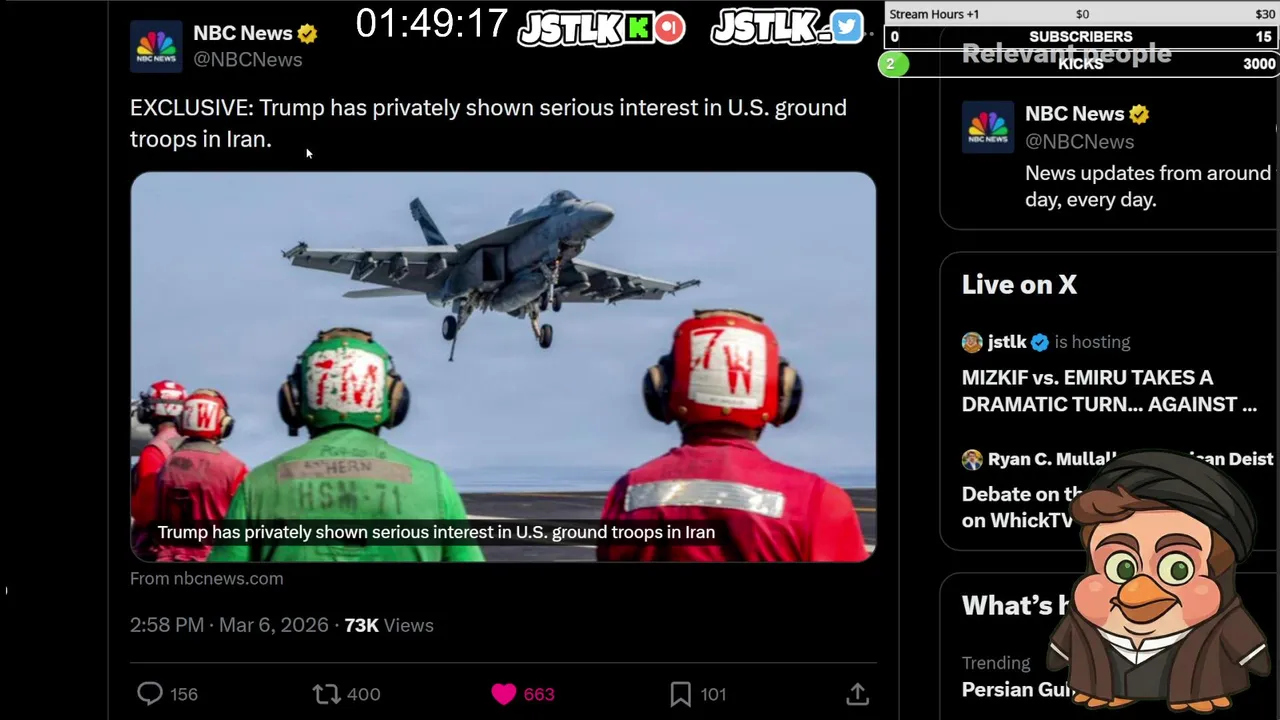This screenshot has height=720, width=1280.
Task: Repost the tweet with 400 reposts
Action: click(326, 694)
